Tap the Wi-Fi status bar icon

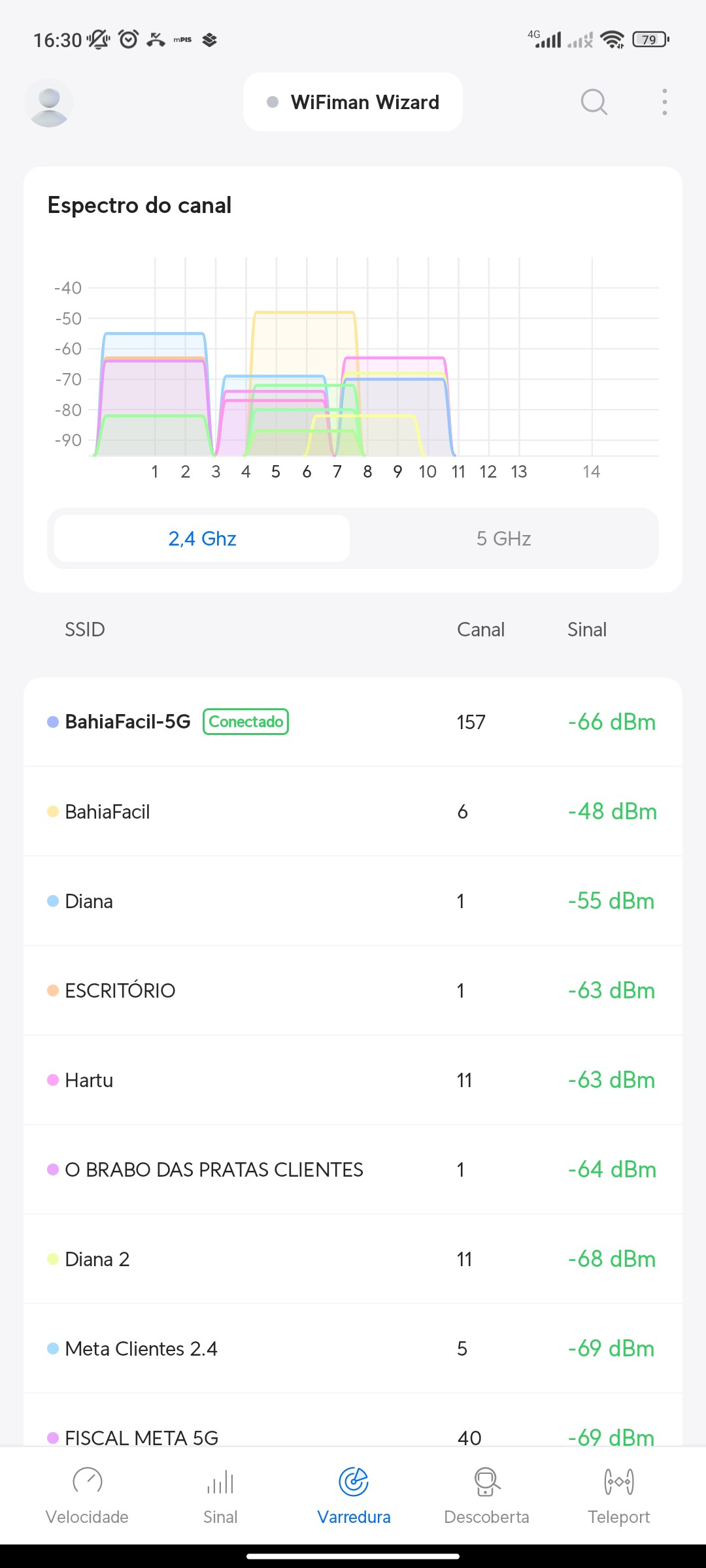click(612, 40)
